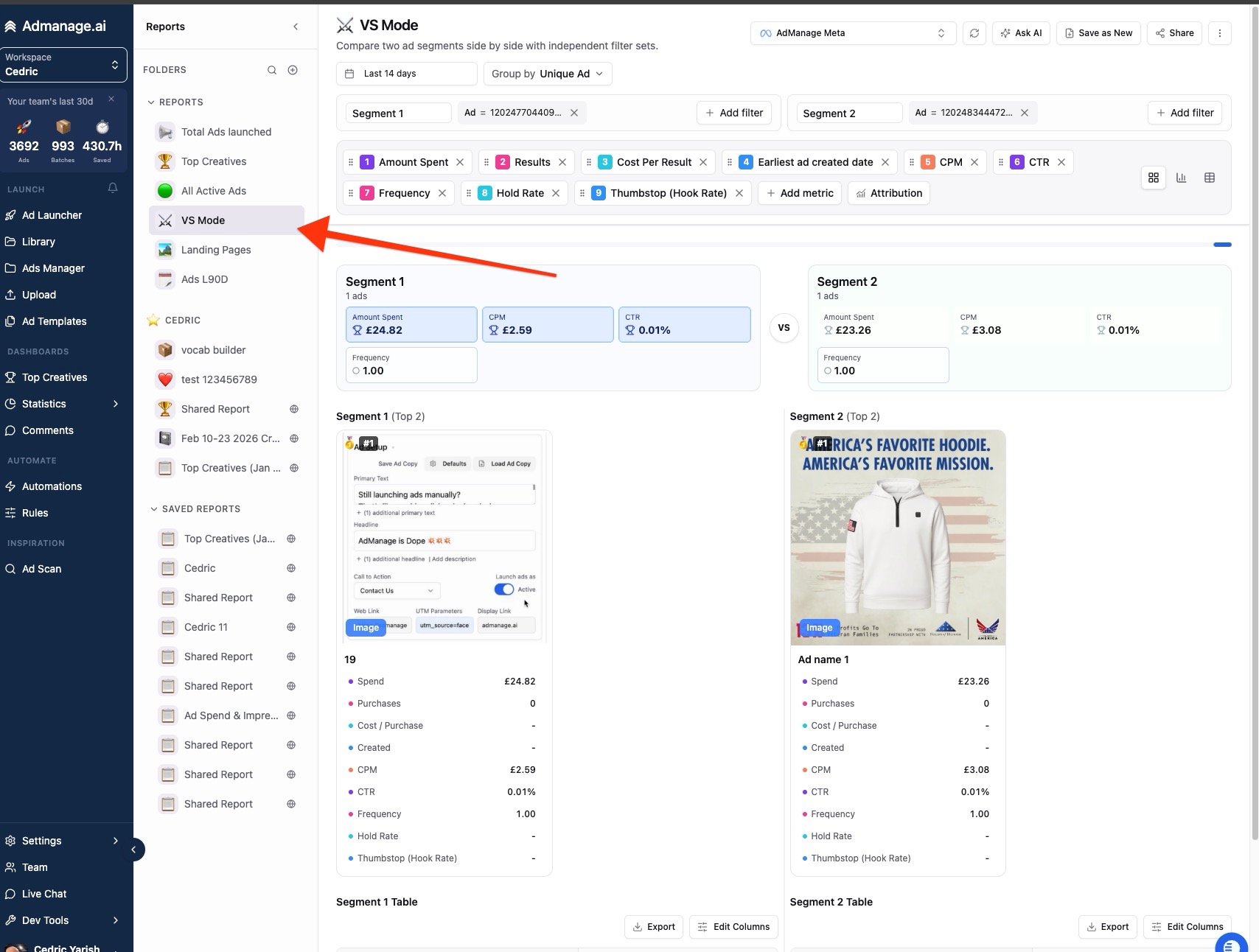
Task: Edit the Segment 2 name field
Action: coord(849,113)
